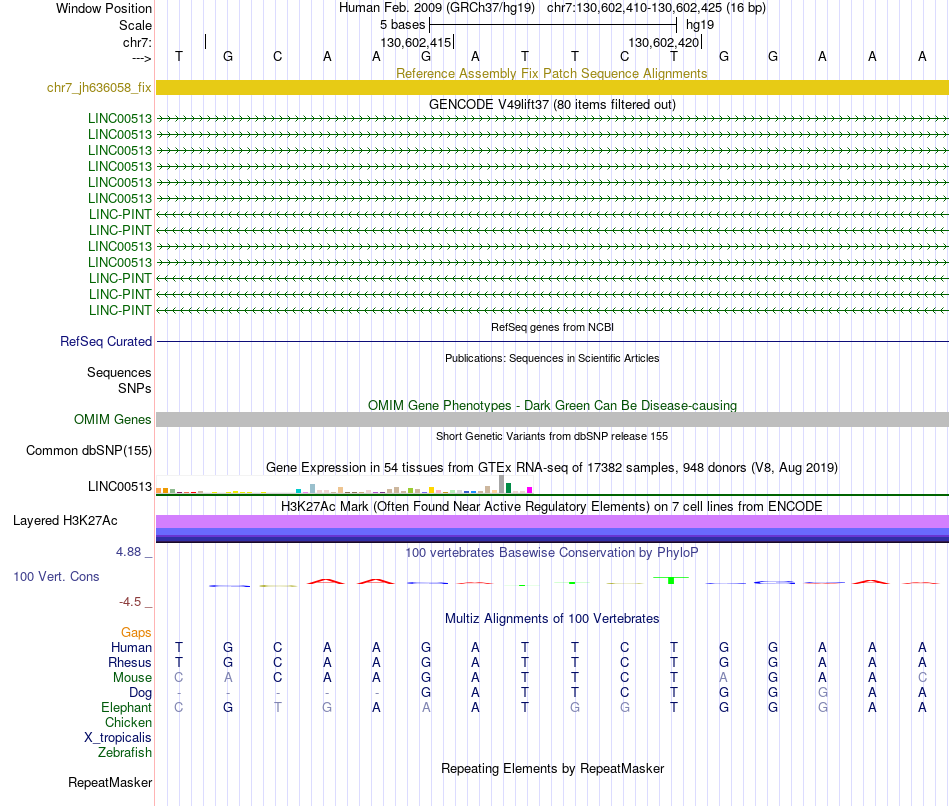Select the grey OMIM Genes bar
This screenshot has height=806, width=950.
[x=552, y=419]
